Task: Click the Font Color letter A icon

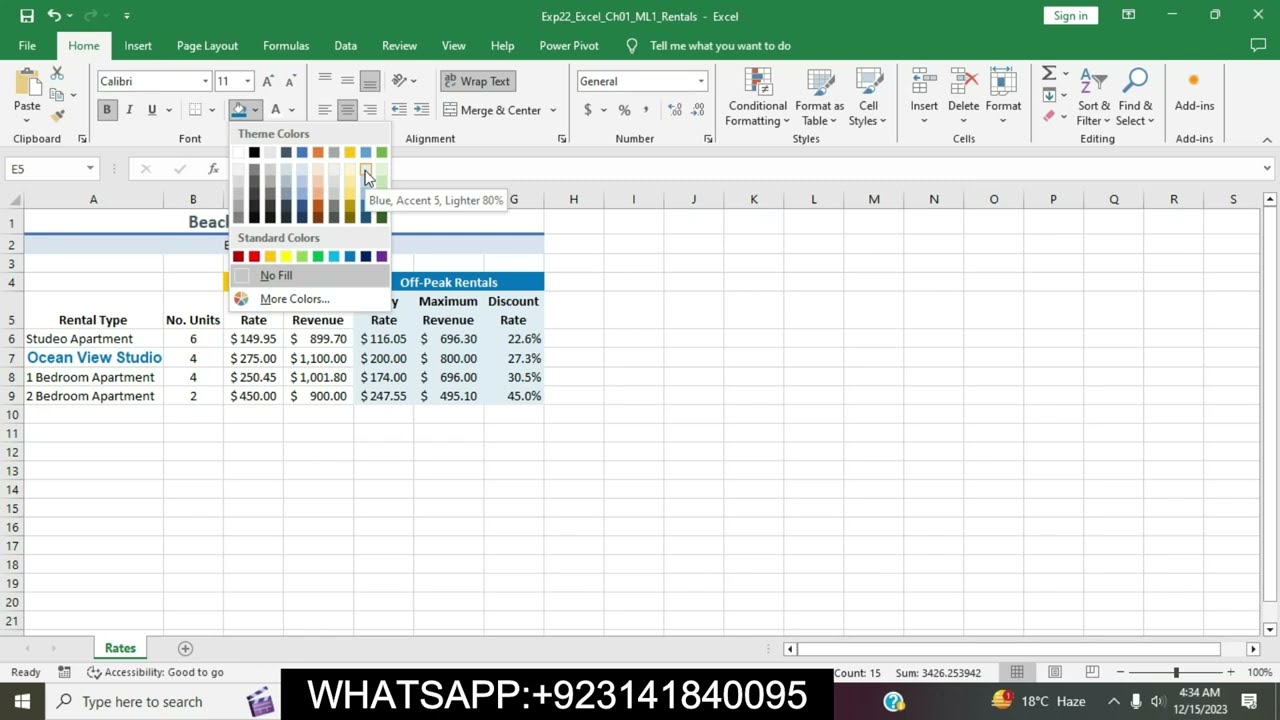Action: [x=276, y=110]
